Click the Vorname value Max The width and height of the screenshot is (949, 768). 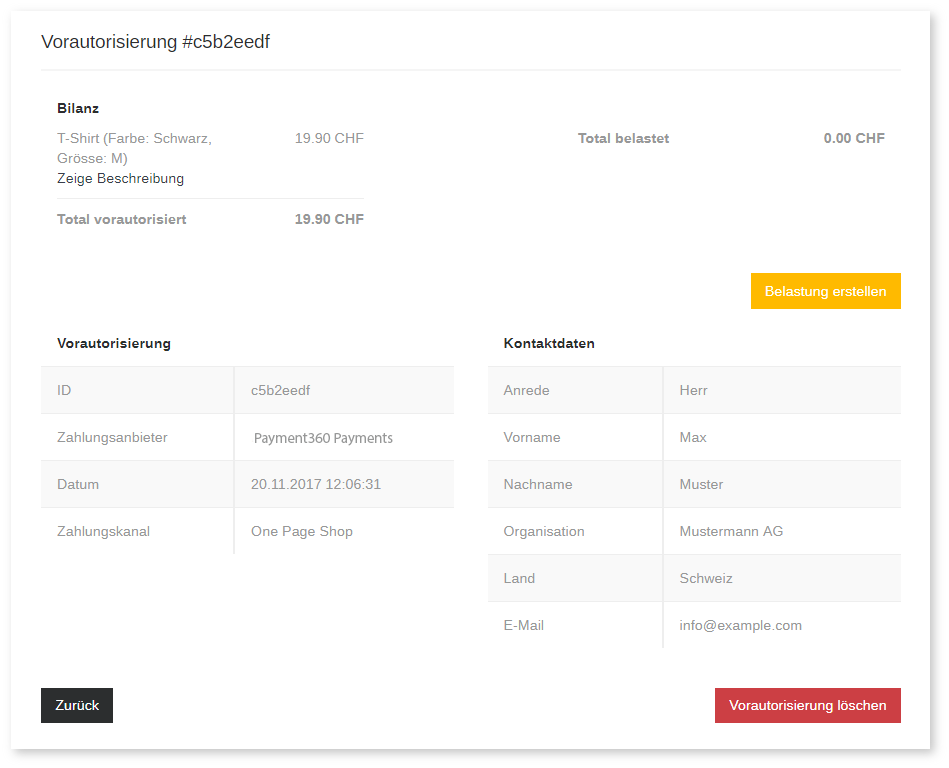pyautogui.click(x=692, y=437)
